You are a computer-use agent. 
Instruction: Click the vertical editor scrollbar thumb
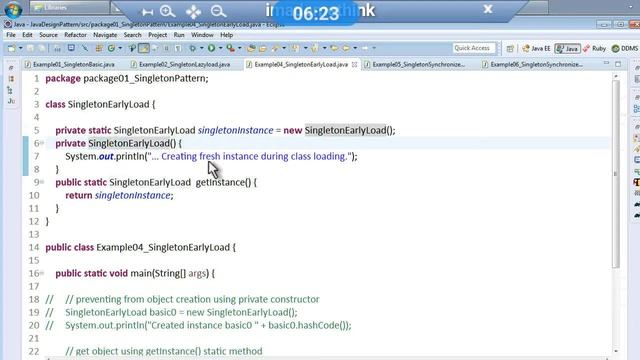click(616, 173)
